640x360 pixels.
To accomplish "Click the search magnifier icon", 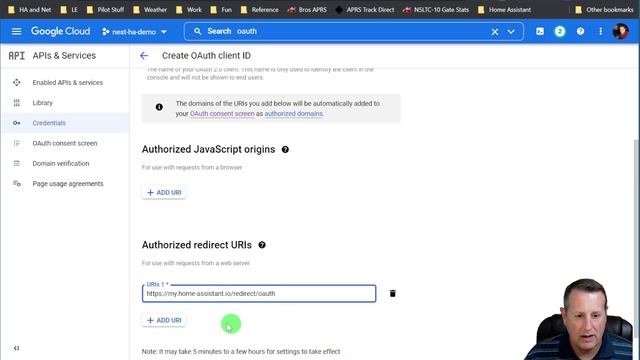I will click(x=198, y=31).
